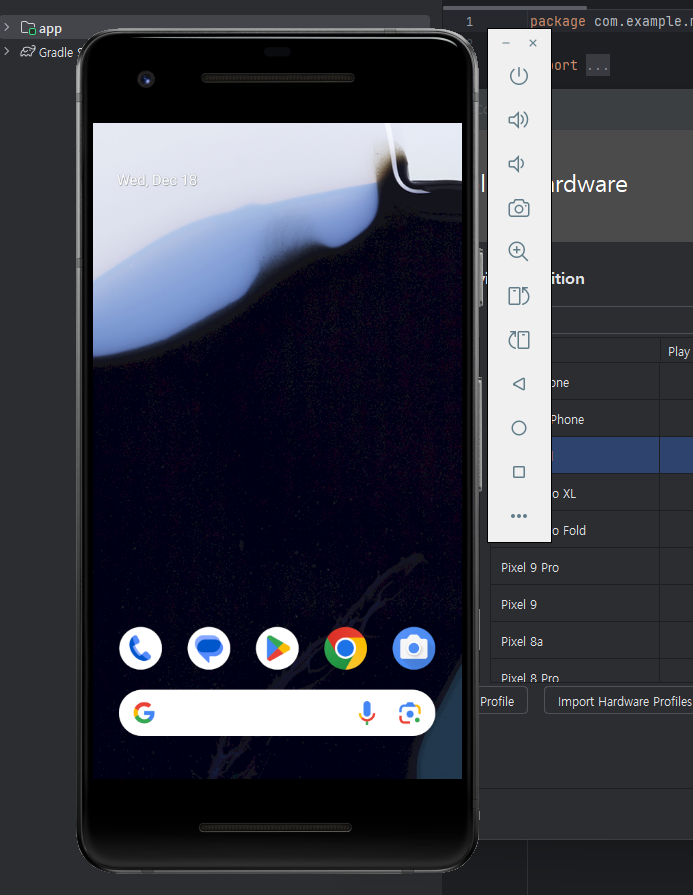Open the Google Play Store app
This screenshot has height=895, width=693.
coord(277,648)
